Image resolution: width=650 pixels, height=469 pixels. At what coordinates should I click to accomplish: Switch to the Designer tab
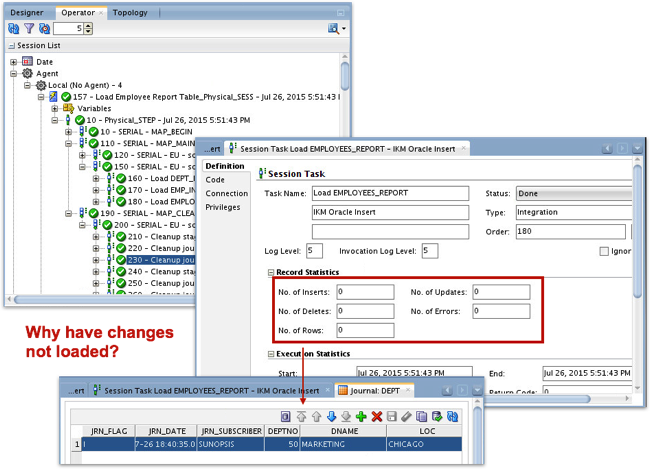click(27, 12)
